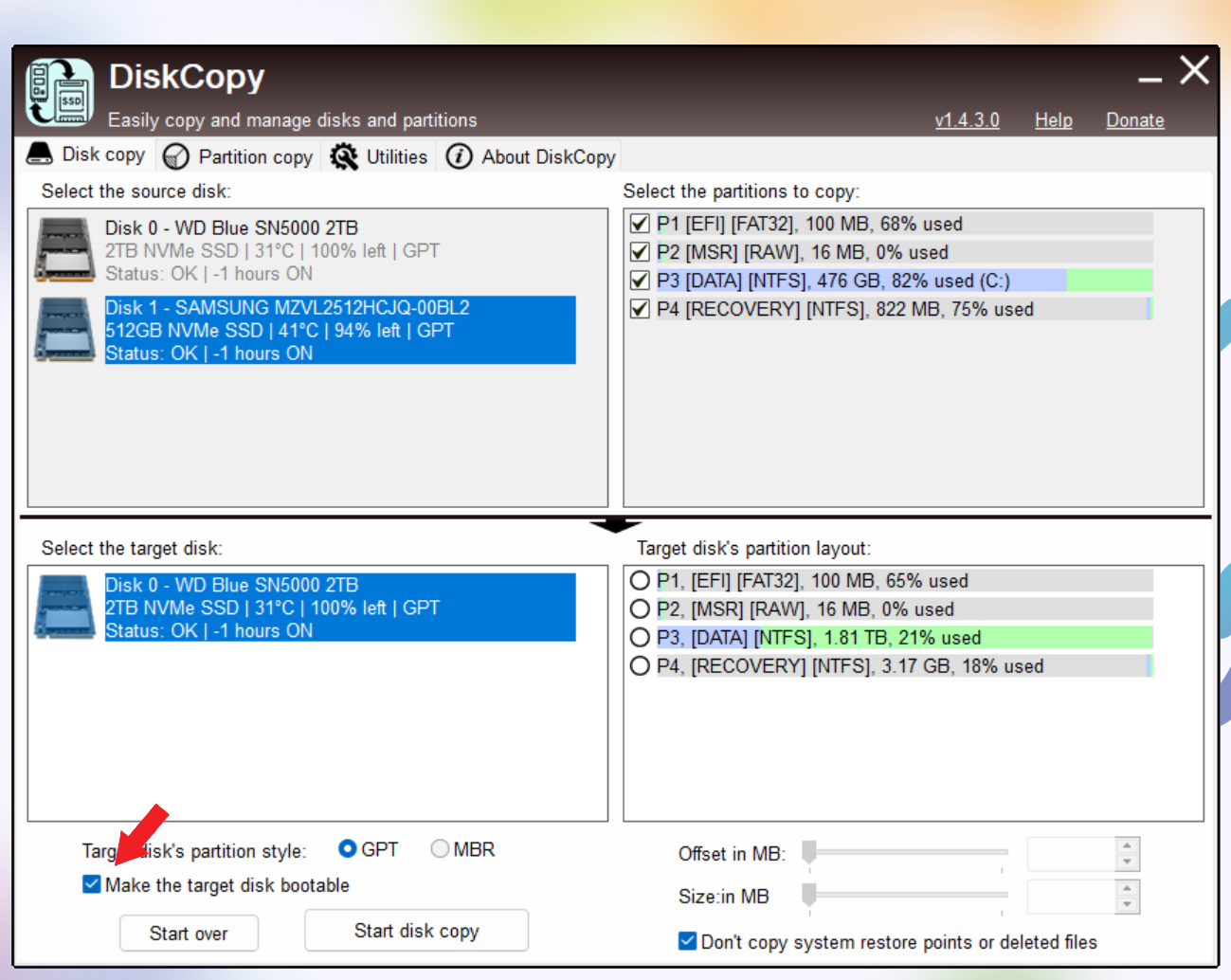Open the About DiskCopy tab

click(548, 156)
